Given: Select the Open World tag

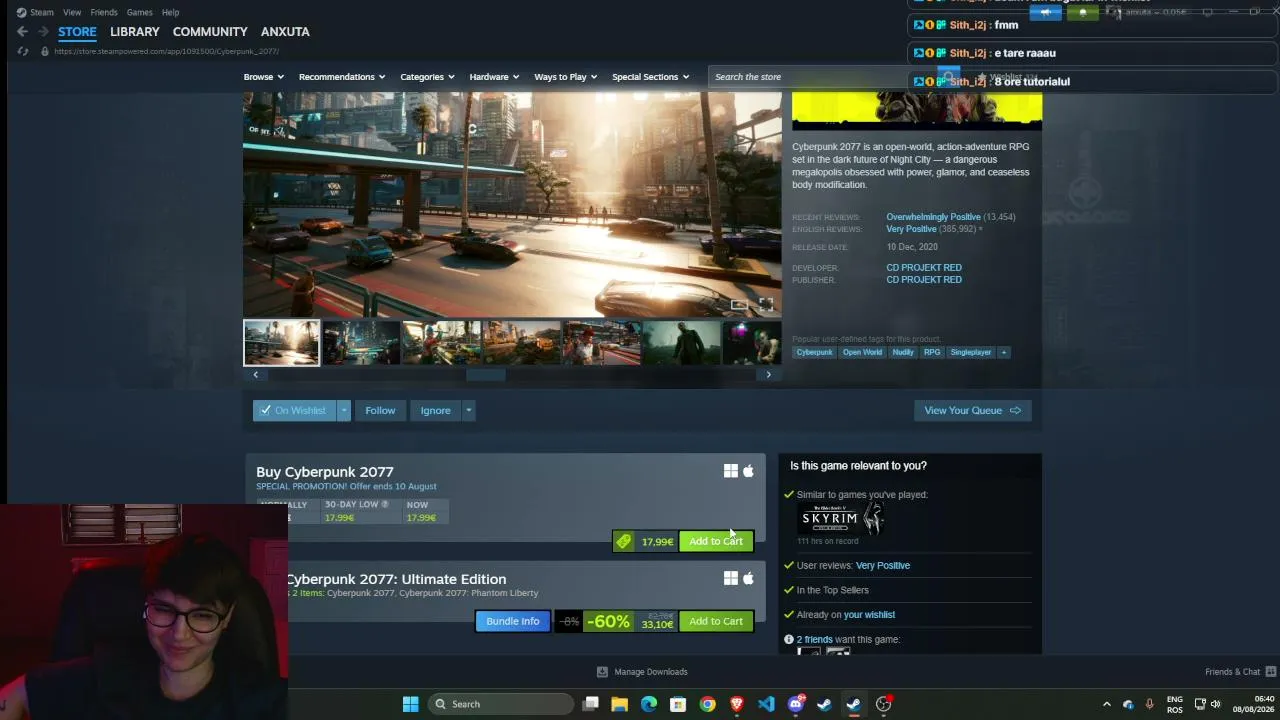Looking at the screenshot, I should [x=862, y=352].
